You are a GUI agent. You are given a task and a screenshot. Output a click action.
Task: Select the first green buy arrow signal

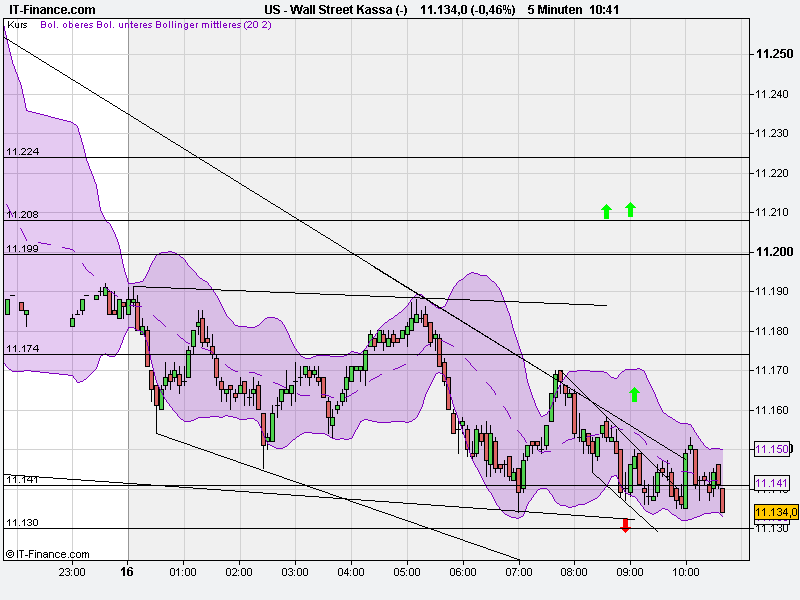tap(605, 211)
